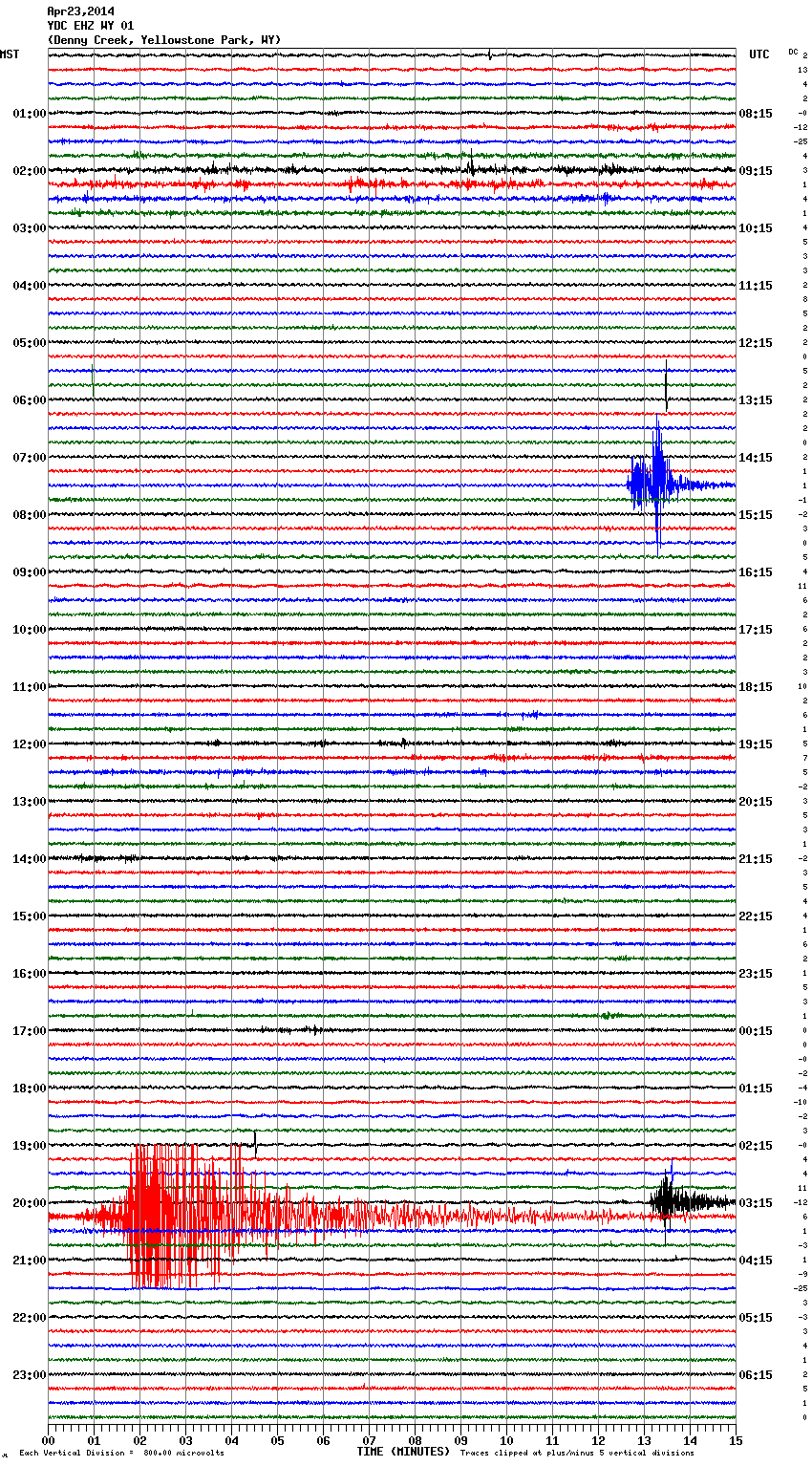Click the UTC timezone column header

coord(759,54)
